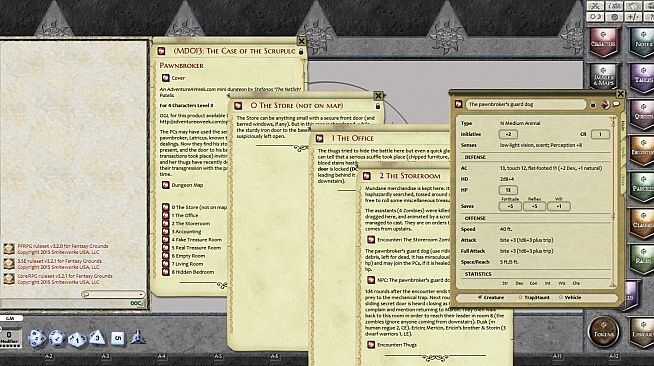Open story link 0 The Store
This screenshot has width=654, height=366.
(166, 207)
